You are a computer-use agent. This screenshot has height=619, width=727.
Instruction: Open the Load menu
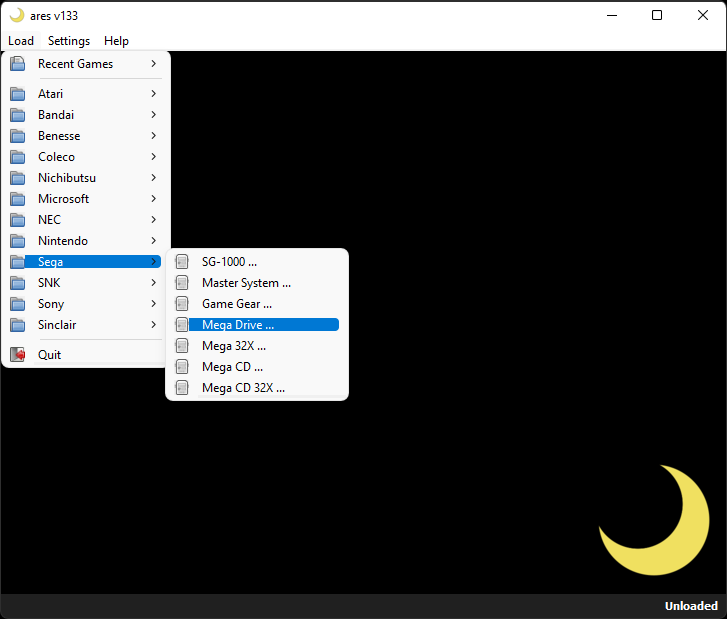tap(21, 41)
